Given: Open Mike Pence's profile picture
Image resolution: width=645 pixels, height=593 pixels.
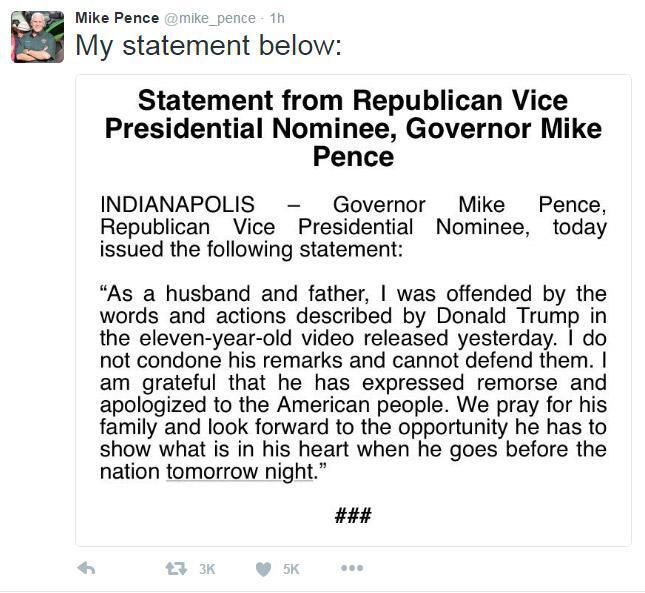Looking at the screenshot, I should 37,37.
